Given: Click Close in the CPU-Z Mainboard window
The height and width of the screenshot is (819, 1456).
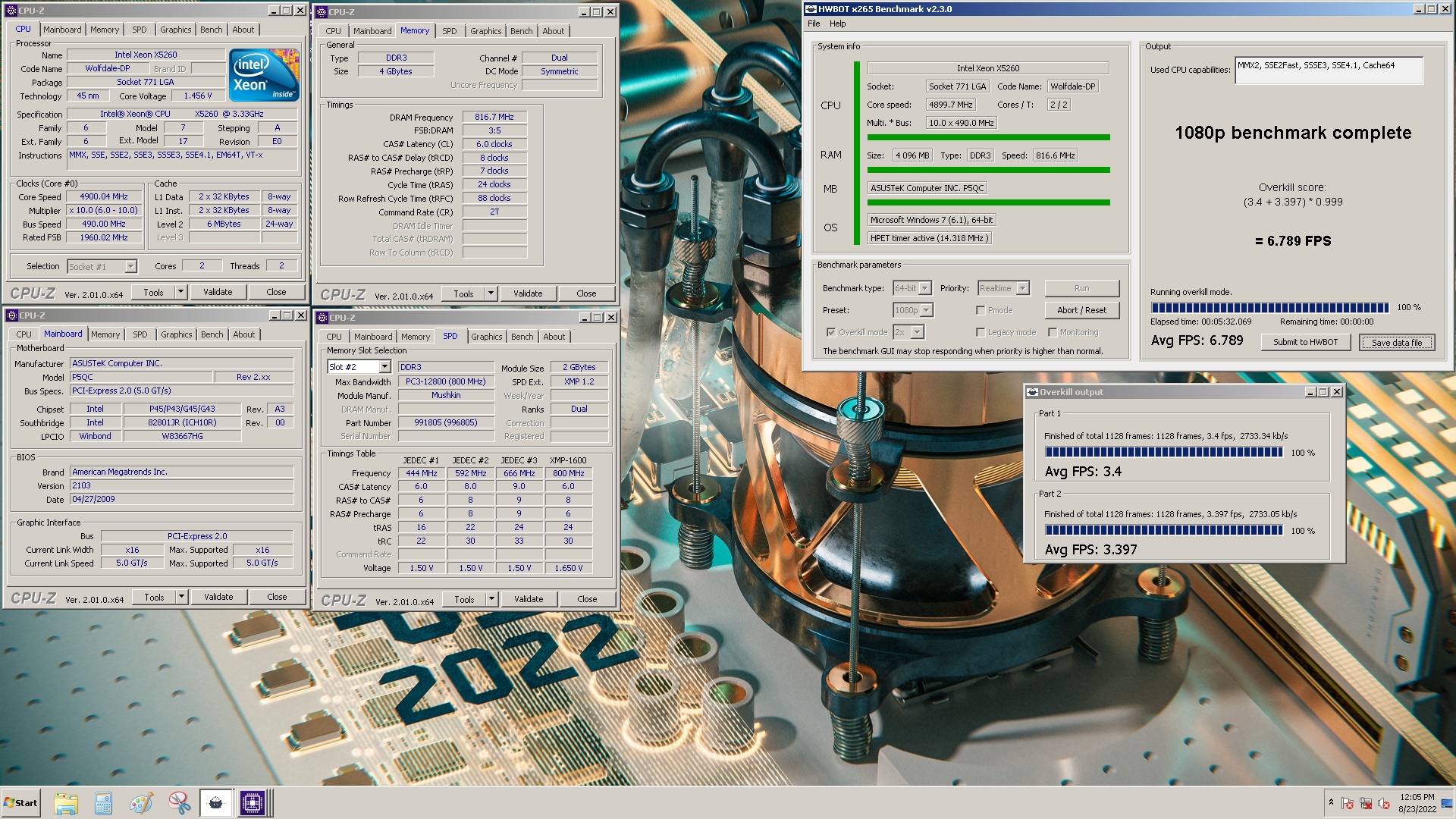Looking at the screenshot, I should pyautogui.click(x=277, y=597).
